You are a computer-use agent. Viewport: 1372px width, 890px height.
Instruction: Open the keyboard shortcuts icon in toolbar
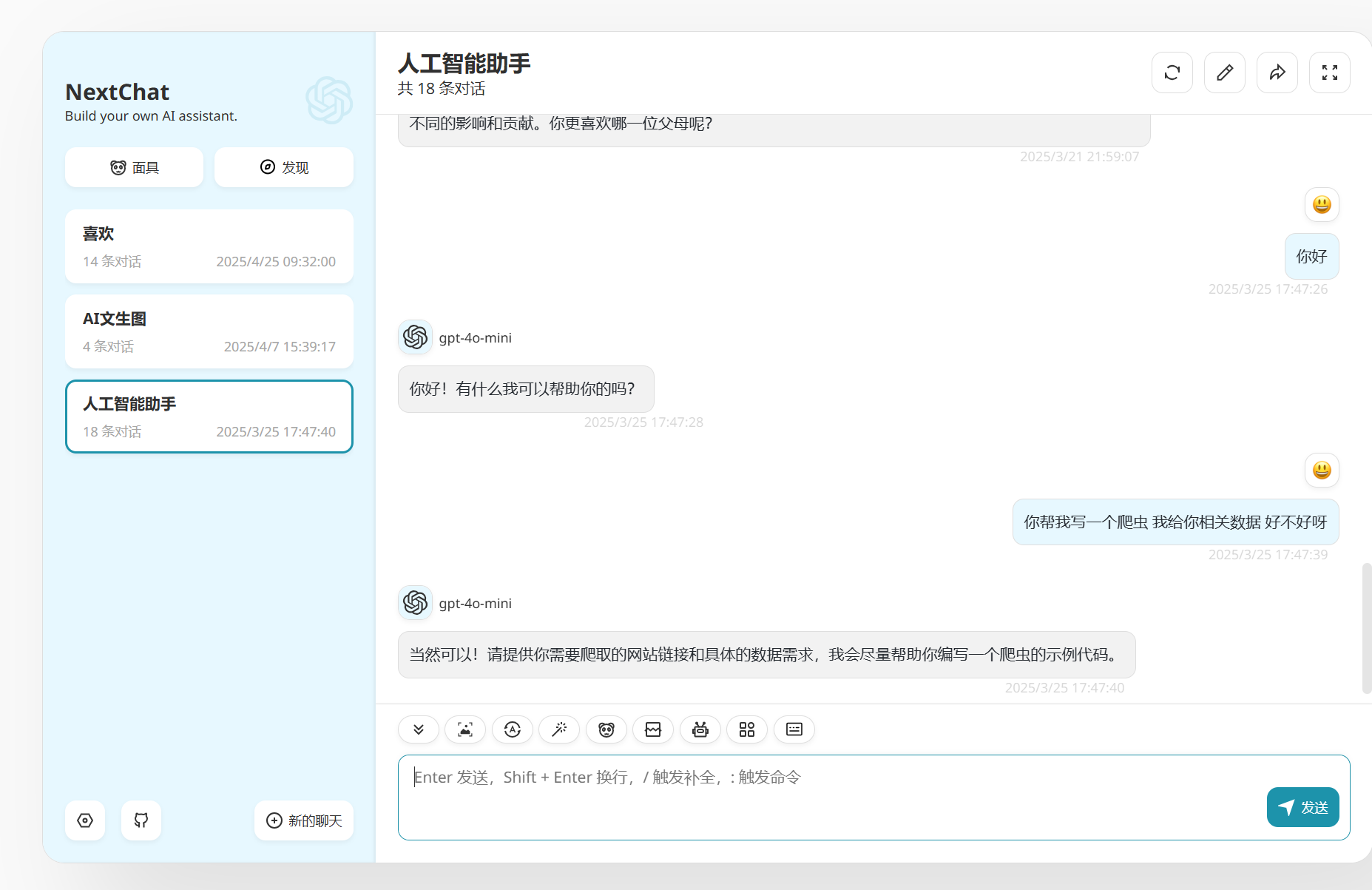[x=794, y=729]
